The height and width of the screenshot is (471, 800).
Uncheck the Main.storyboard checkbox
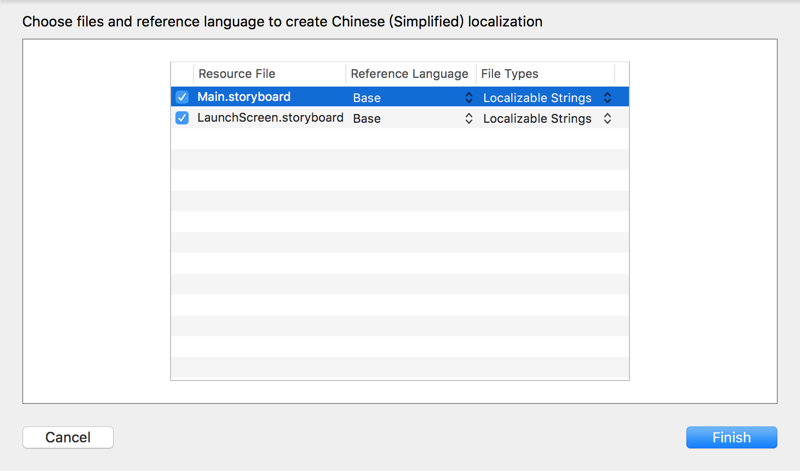coord(182,98)
